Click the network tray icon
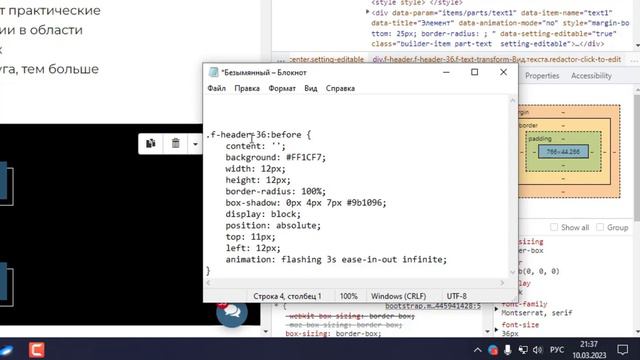The height and width of the screenshot is (360, 640). click(x=523, y=350)
